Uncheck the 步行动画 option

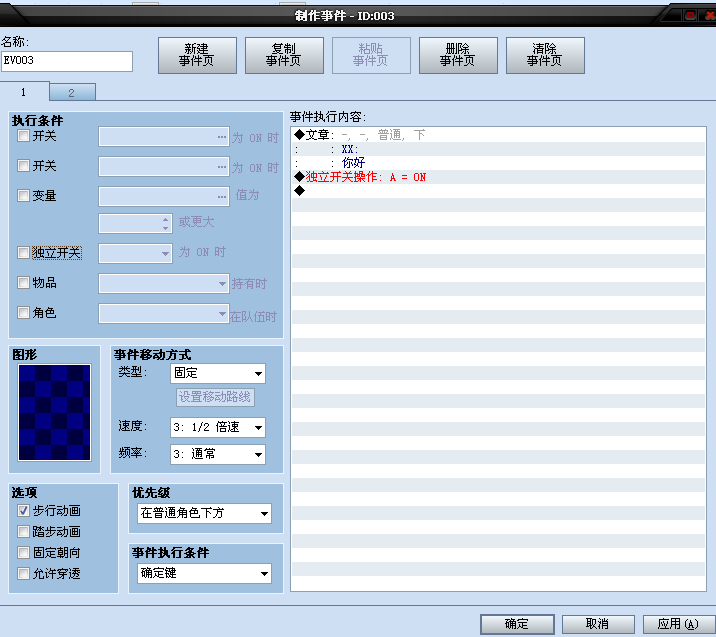[x=23, y=511]
